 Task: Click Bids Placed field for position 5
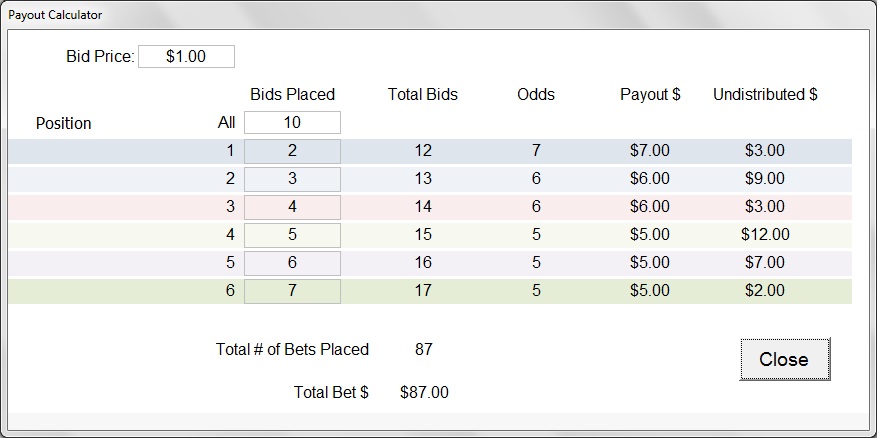click(x=292, y=263)
